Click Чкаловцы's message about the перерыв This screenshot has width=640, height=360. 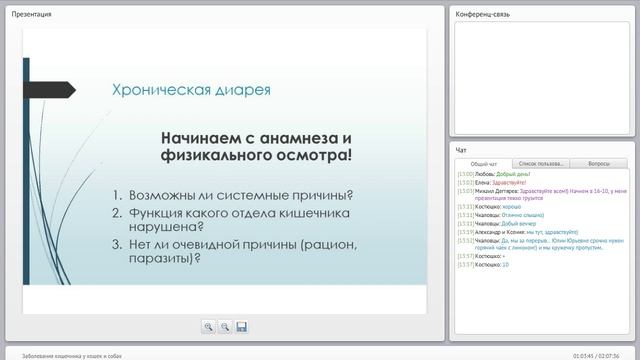(x=541, y=244)
